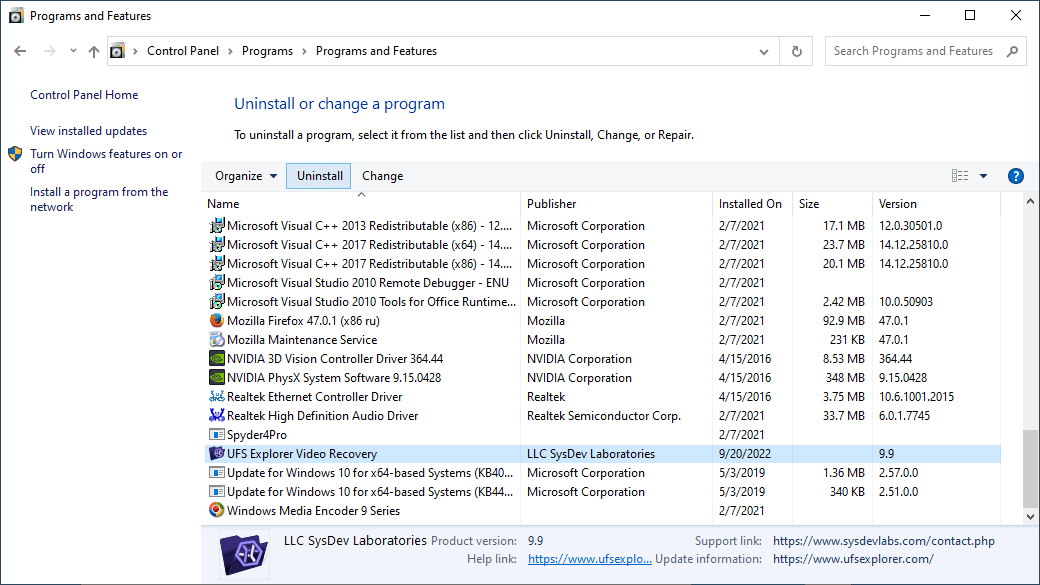Image resolution: width=1040 pixels, height=585 pixels.
Task: Click the change view icon
Action: click(x=960, y=176)
